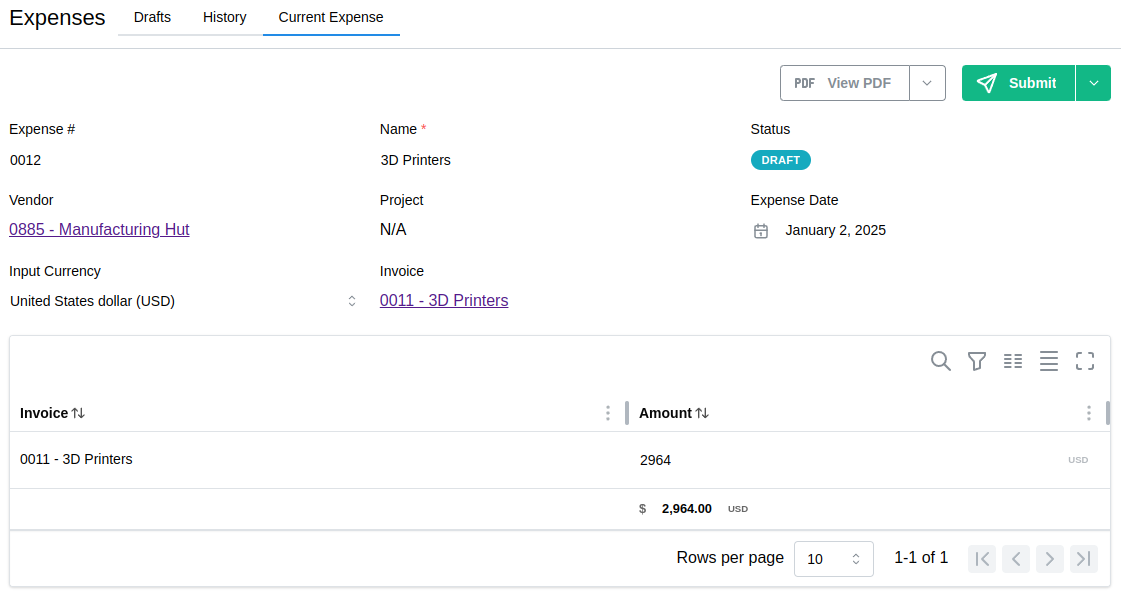This screenshot has width=1121, height=598.
Task: Go to last page of table
Action: (x=1084, y=559)
